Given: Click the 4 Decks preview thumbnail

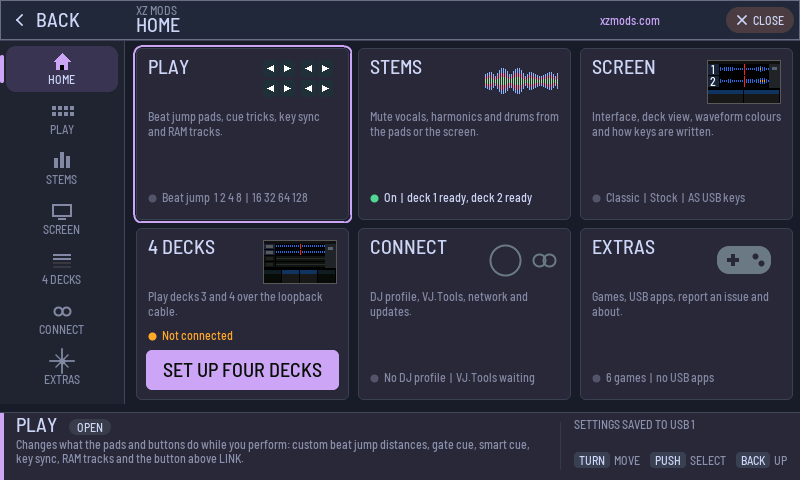Looking at the screenshot, I should coord(299,262).
